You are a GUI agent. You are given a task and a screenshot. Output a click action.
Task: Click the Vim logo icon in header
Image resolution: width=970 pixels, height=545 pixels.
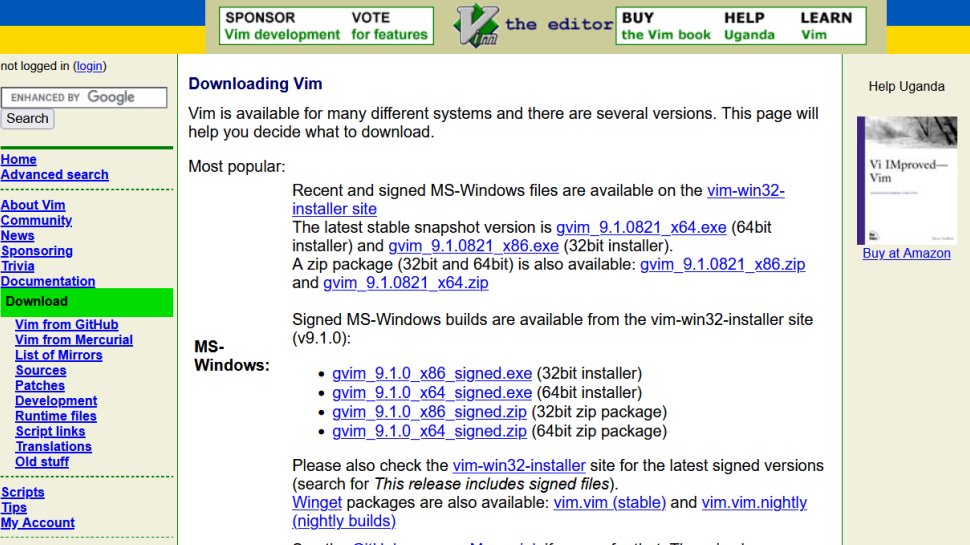click(x=475, y=25)
